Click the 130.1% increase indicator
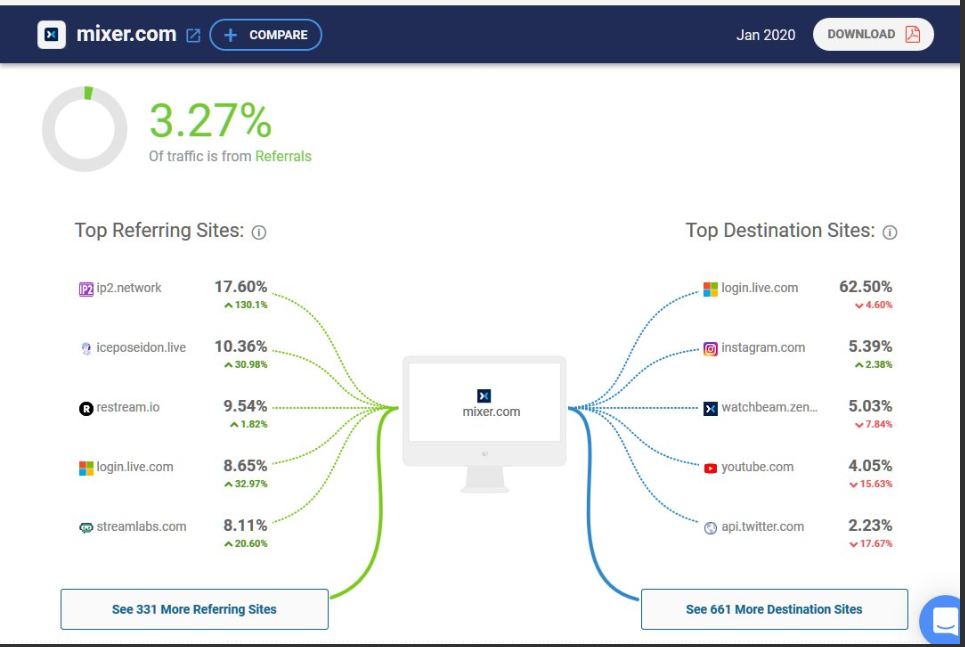The height and width of the screenshot is (647, 965). 246,305
